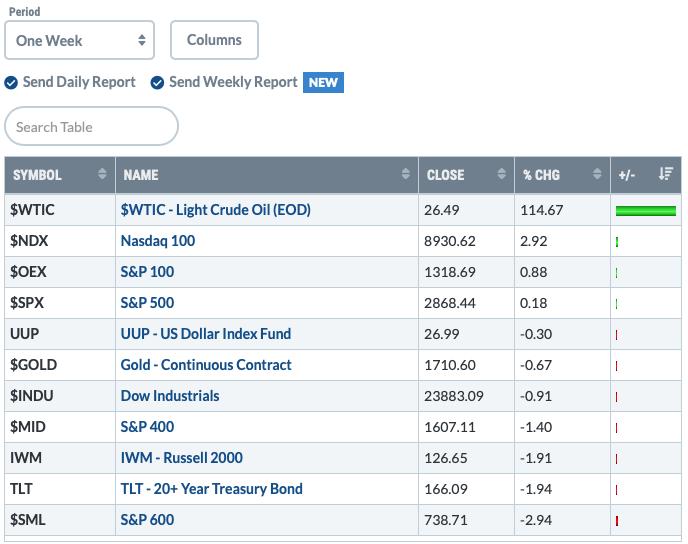Click the Columns button
Screen dimensions: 688x544
[214, 40]
